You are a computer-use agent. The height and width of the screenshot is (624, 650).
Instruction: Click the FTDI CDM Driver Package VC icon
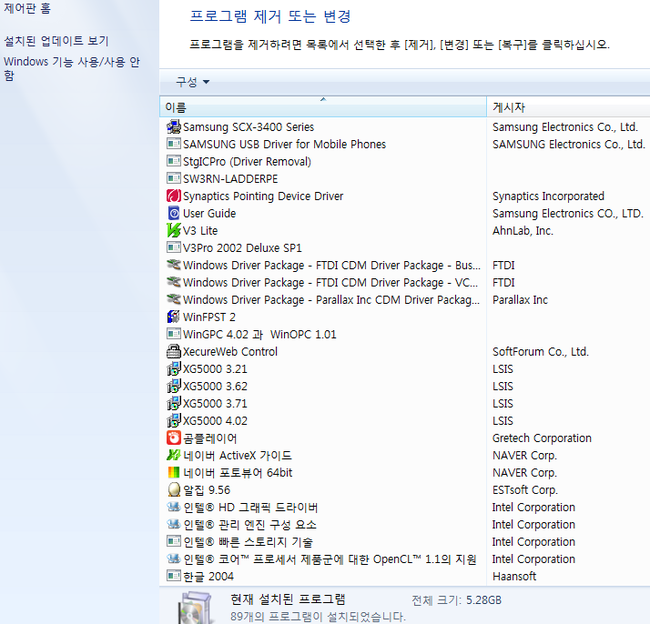tap(174, 282)
